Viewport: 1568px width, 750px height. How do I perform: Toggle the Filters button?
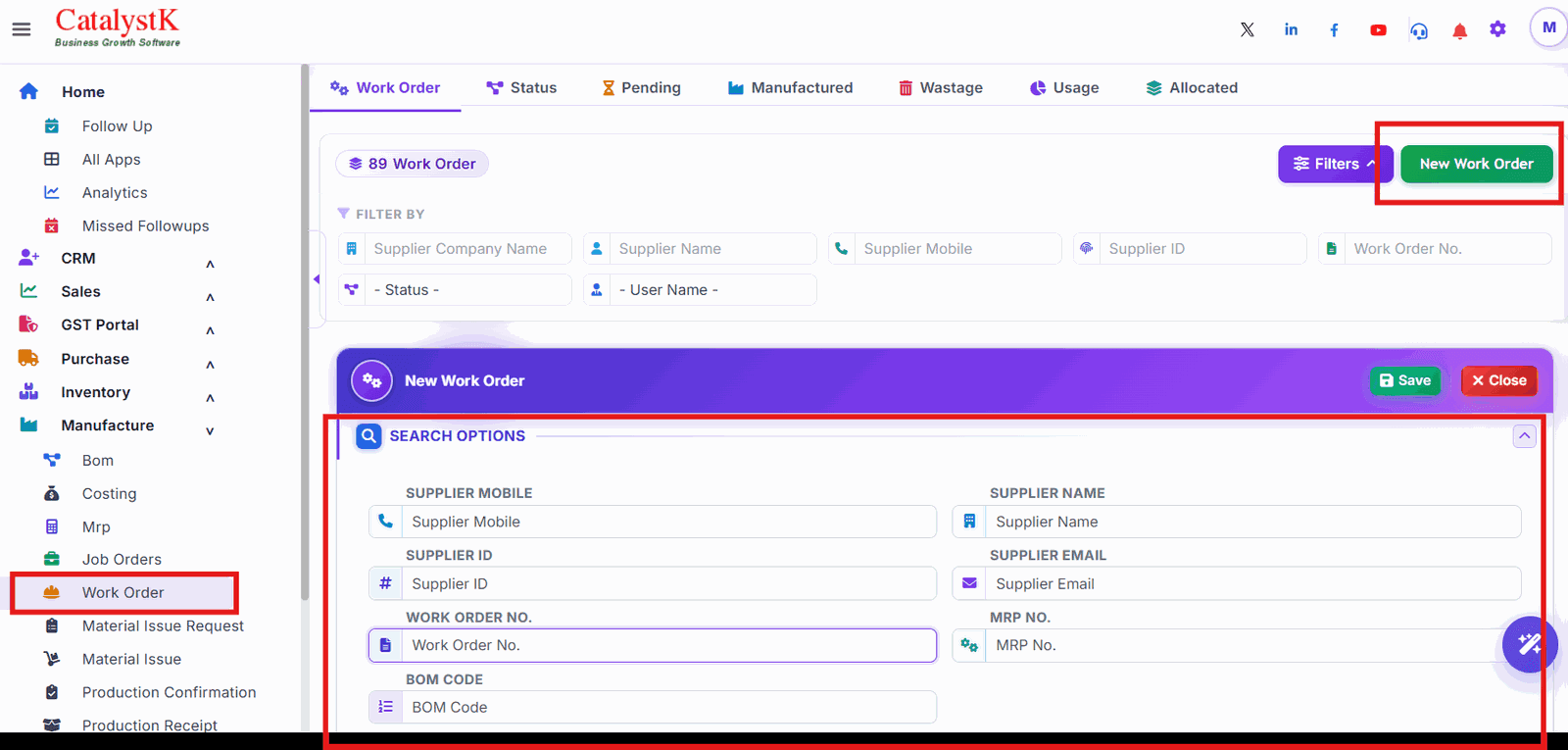tap(1335, 164)
